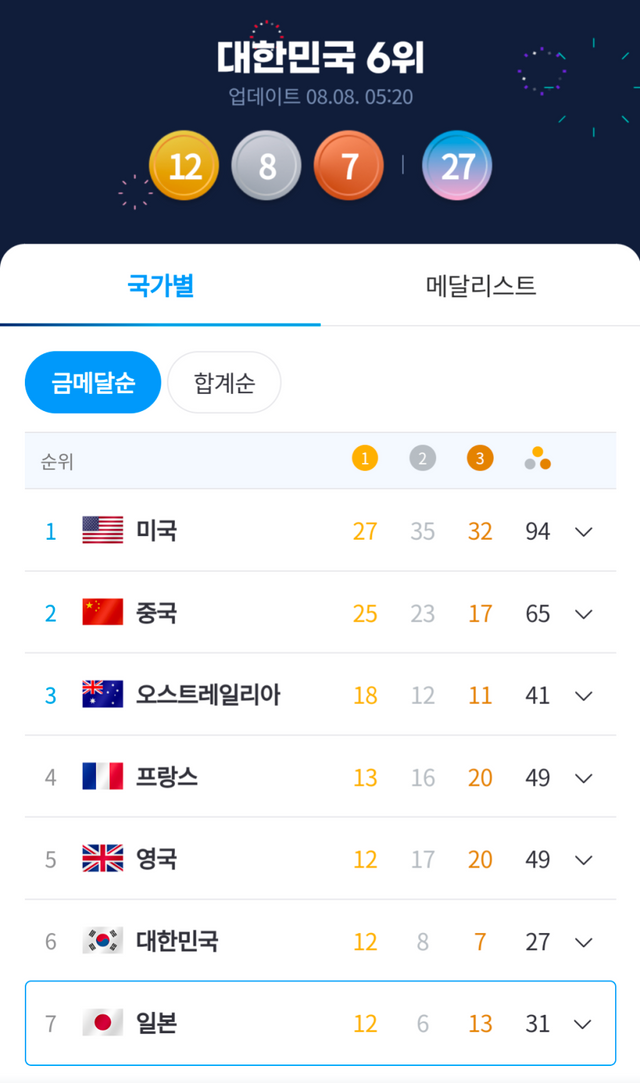Click the 영국 country name

(x=157, y=858)
